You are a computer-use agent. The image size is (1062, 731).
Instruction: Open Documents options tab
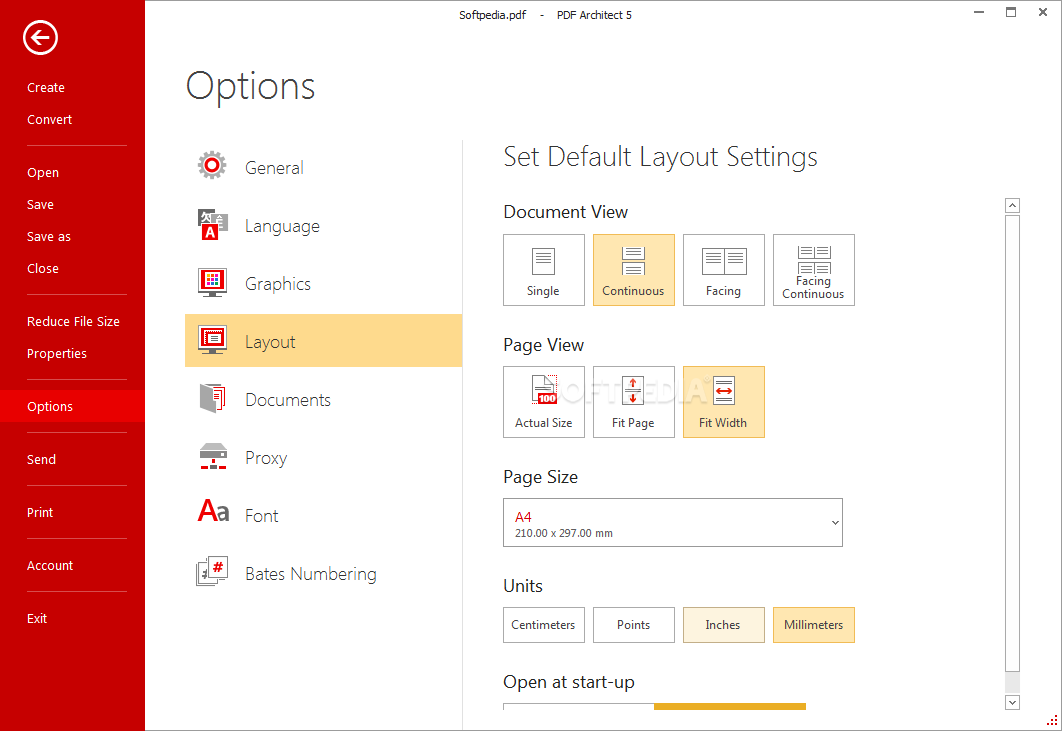(x=323, y=399)
